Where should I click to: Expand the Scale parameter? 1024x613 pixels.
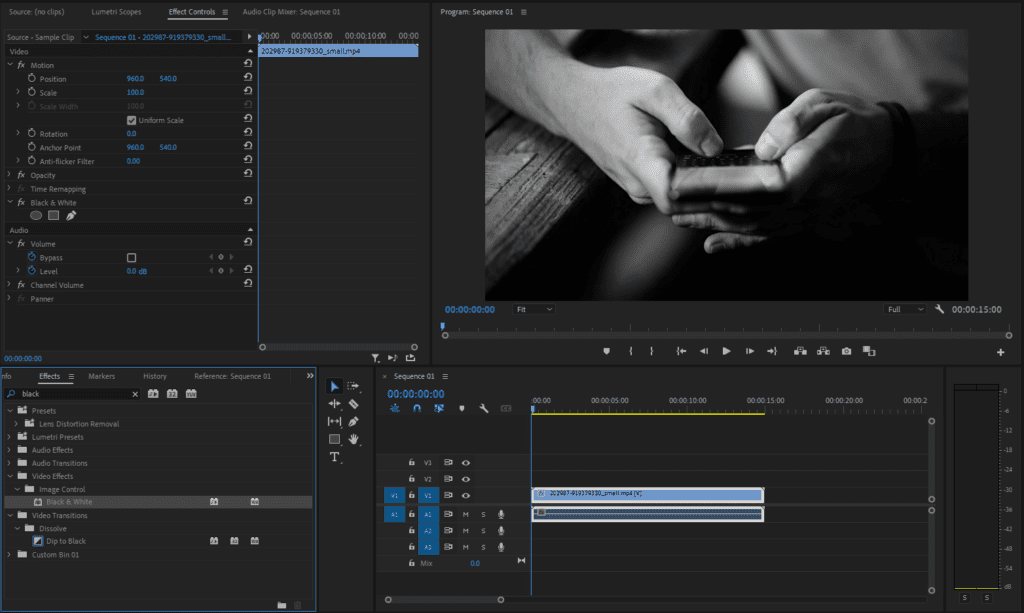tap(18, 92)
